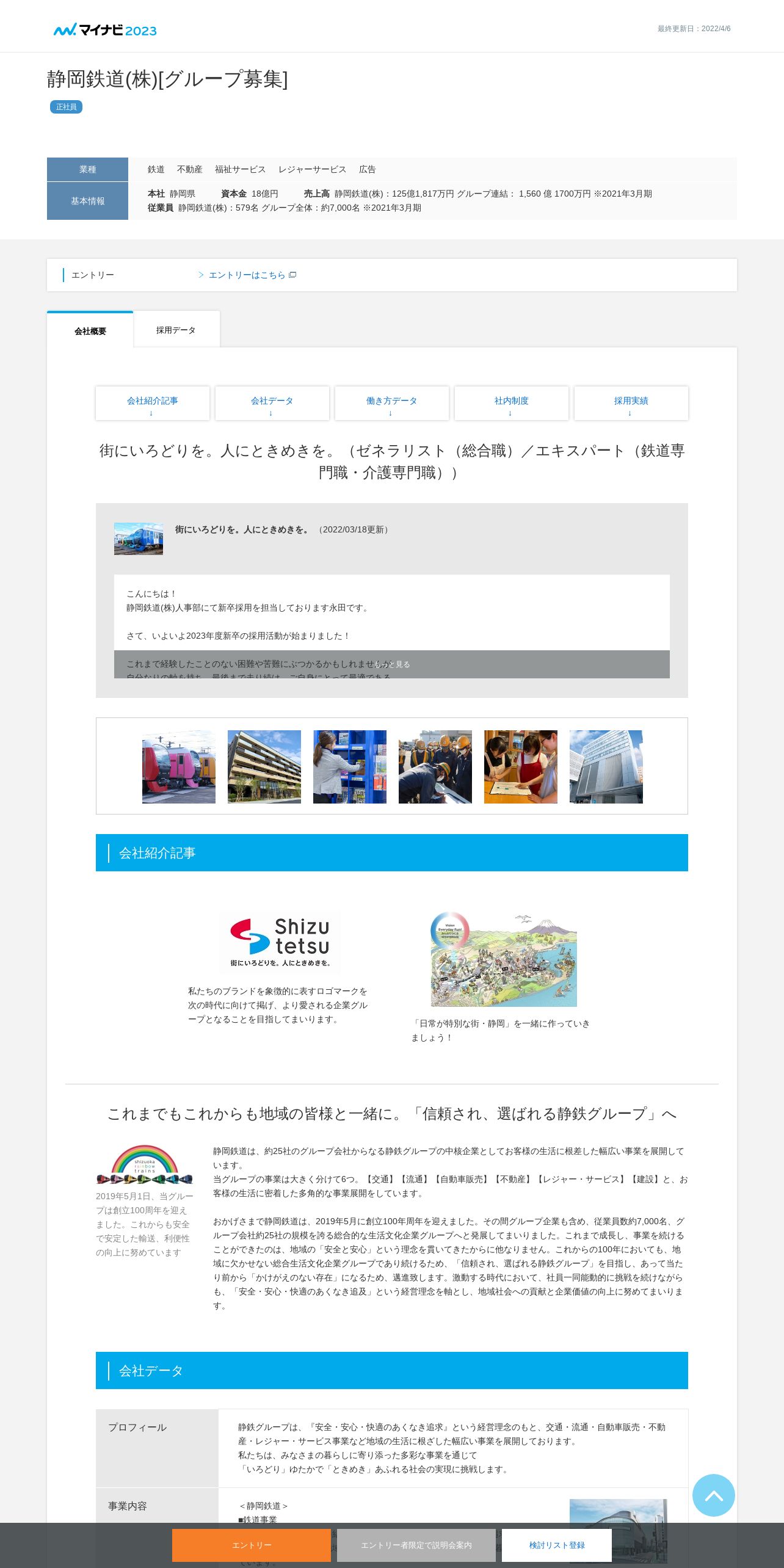Click the レジャーサービス industry label
The width and height of the screenshot is (784, 1568).
click(312, 169)
